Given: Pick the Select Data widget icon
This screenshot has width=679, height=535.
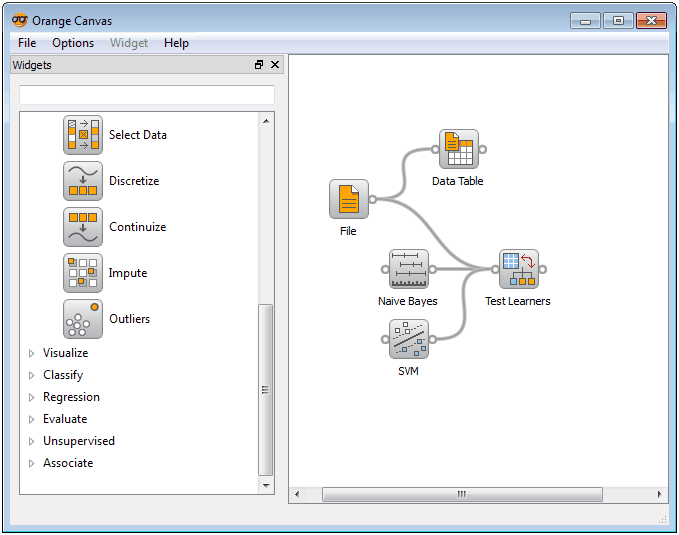Looking at the screenshot, I should tap(83, 135).
